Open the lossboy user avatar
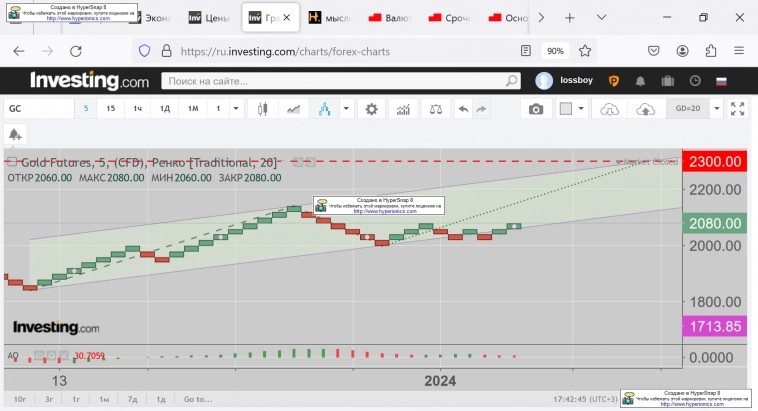The width and height of the screenshot is (758, 411). point(544,81)
